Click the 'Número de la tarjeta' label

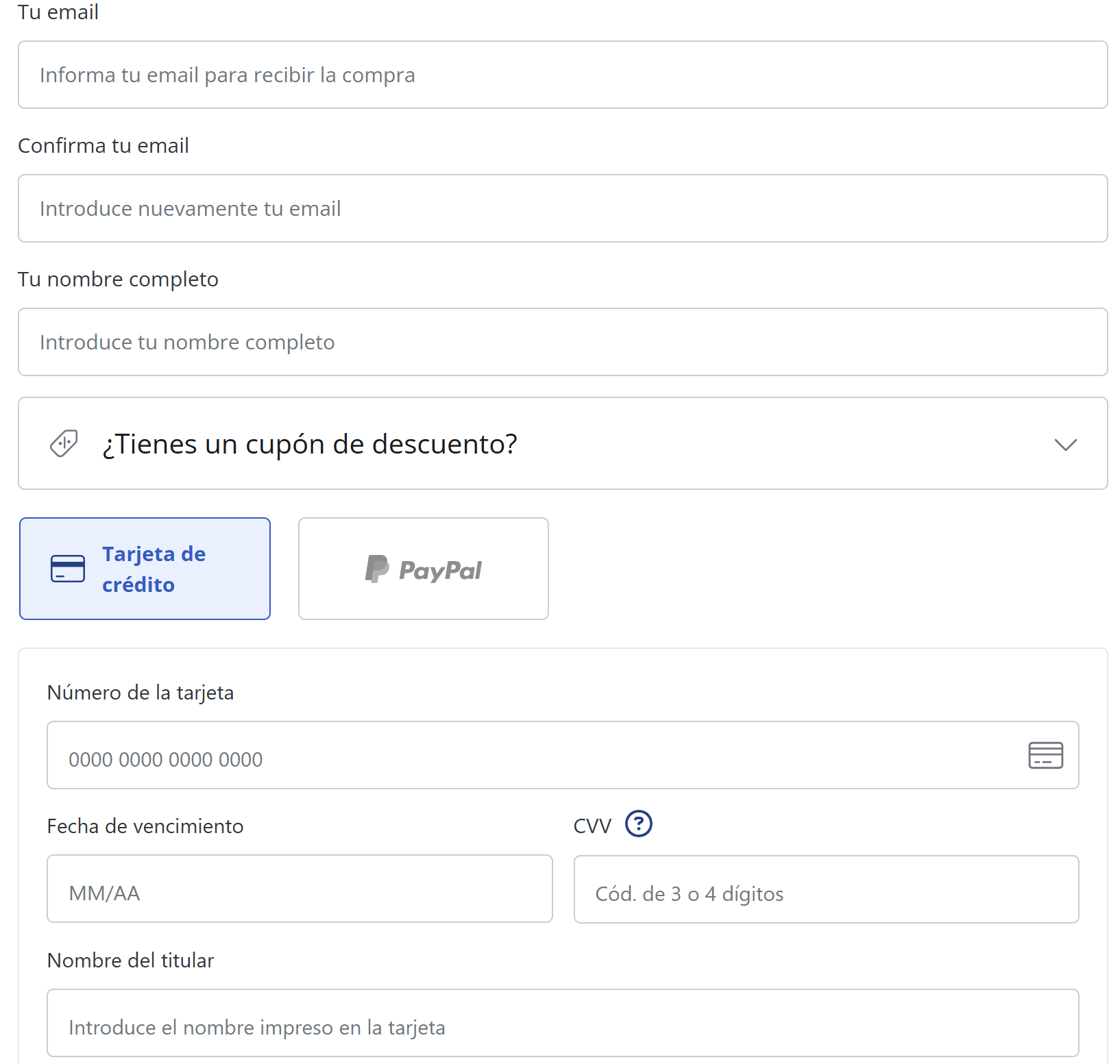pyautogui.click(x=141, y=693)
